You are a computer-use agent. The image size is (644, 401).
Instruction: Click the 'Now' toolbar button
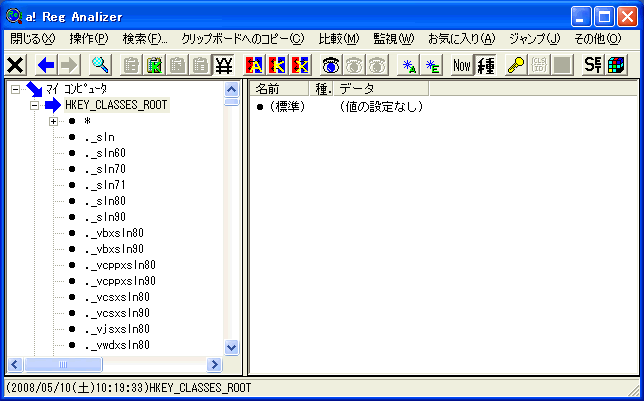pos(461,65)
